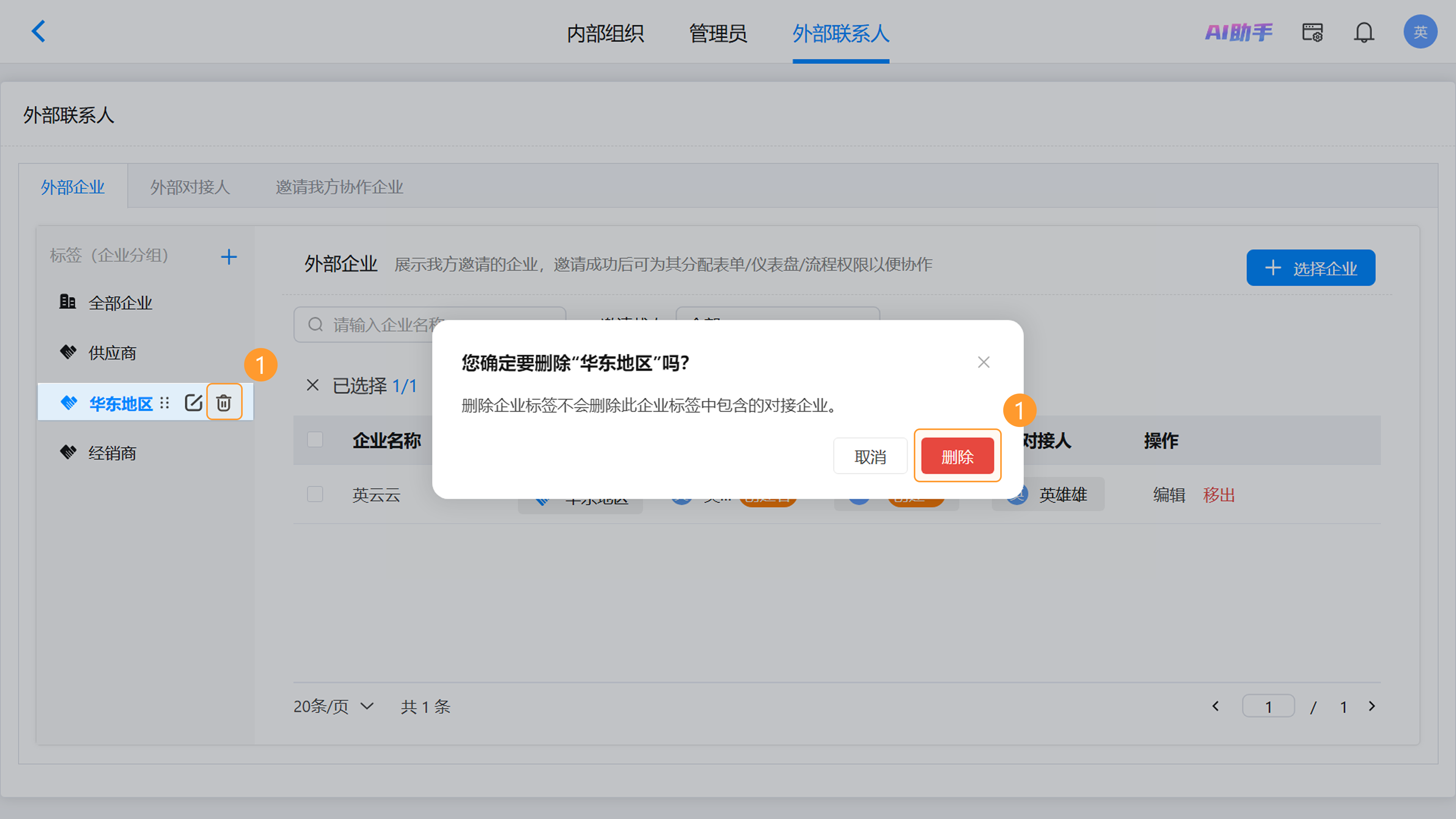This screenshot has width=1456, height=819.
Task: Click the drag handle beside 华东地区
Action: 165,403
